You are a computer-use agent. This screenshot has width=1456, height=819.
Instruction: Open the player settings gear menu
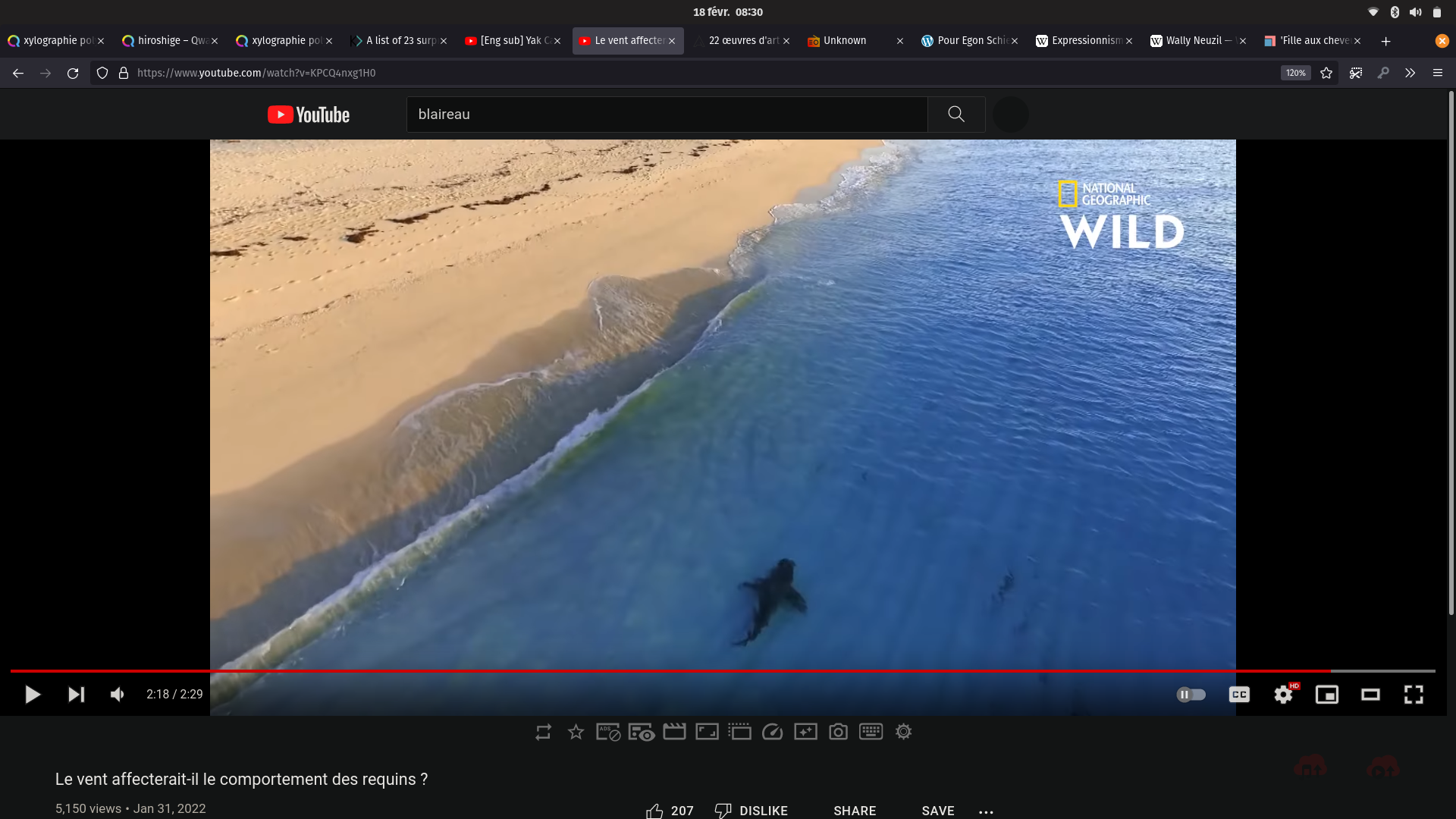1283,695
